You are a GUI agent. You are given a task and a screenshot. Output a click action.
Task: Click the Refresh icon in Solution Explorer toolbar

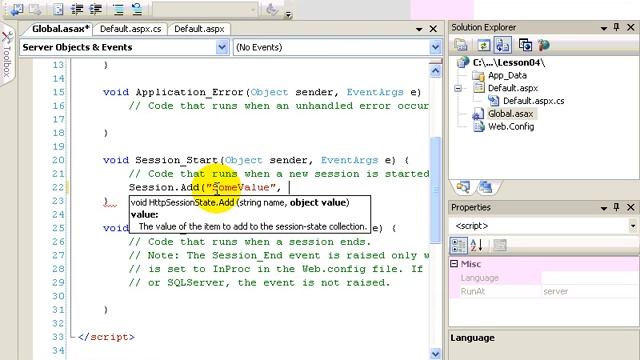coord(484,45)
